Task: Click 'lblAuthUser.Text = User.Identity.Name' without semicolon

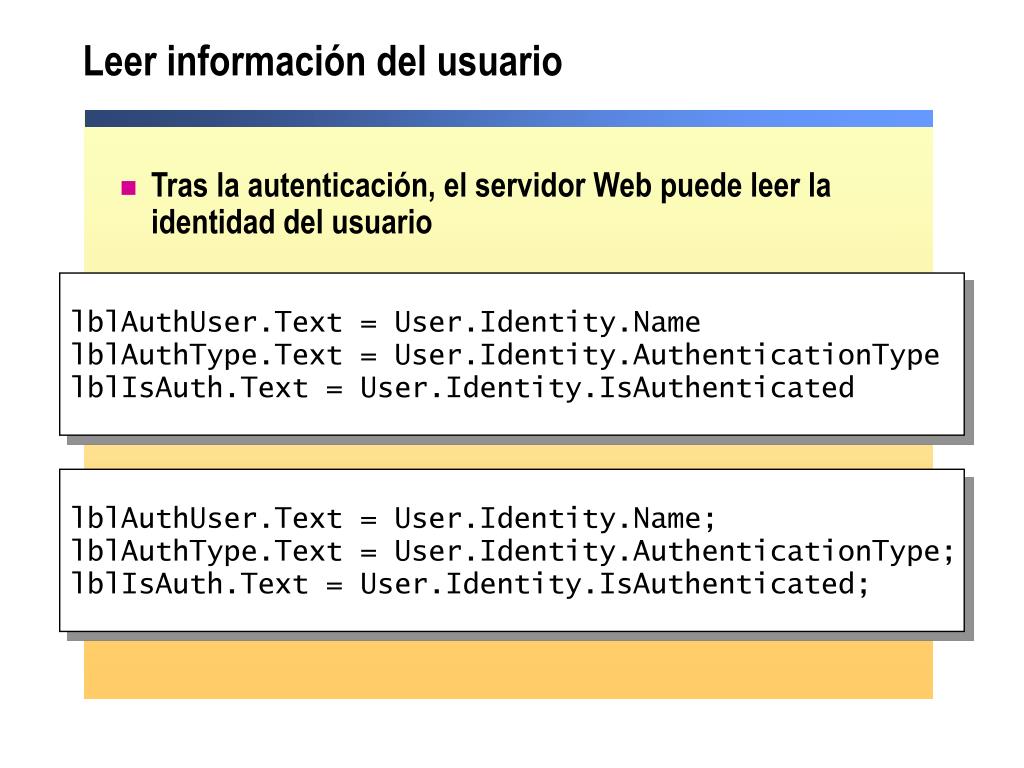Action: click(x=385, y=322)
